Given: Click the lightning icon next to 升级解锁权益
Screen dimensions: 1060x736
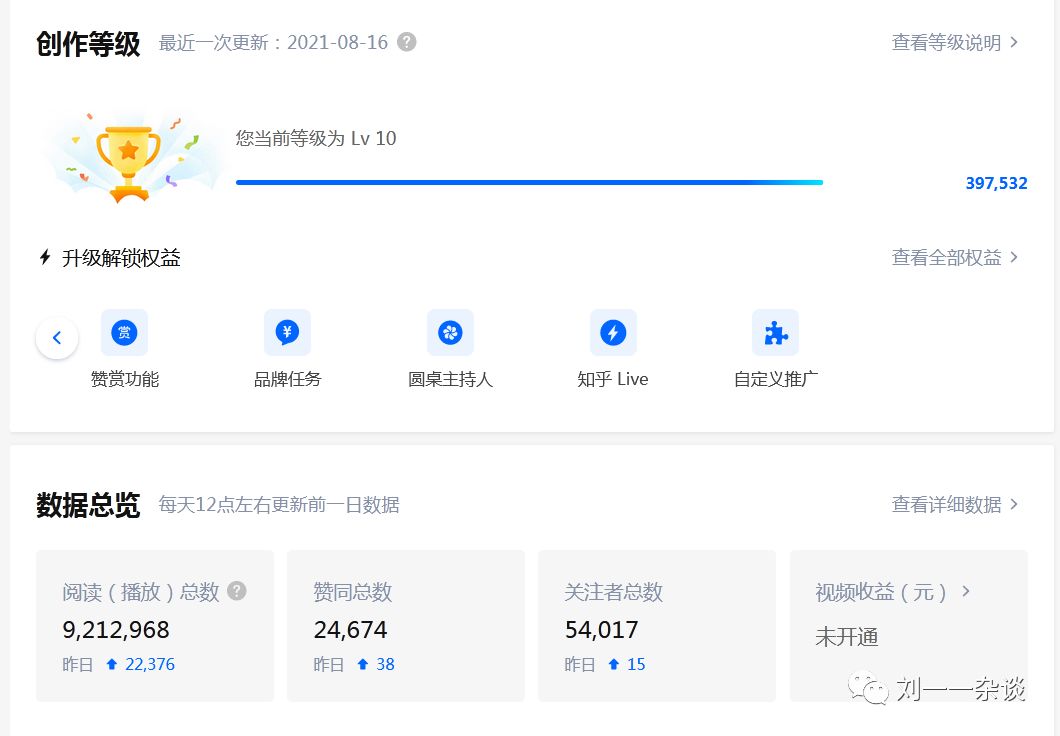Looking at the screenshot, I should (44, 257).
